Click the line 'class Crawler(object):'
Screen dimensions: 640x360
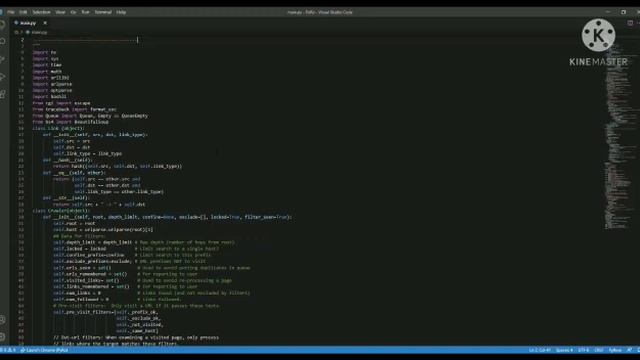[x=61, y=211]
